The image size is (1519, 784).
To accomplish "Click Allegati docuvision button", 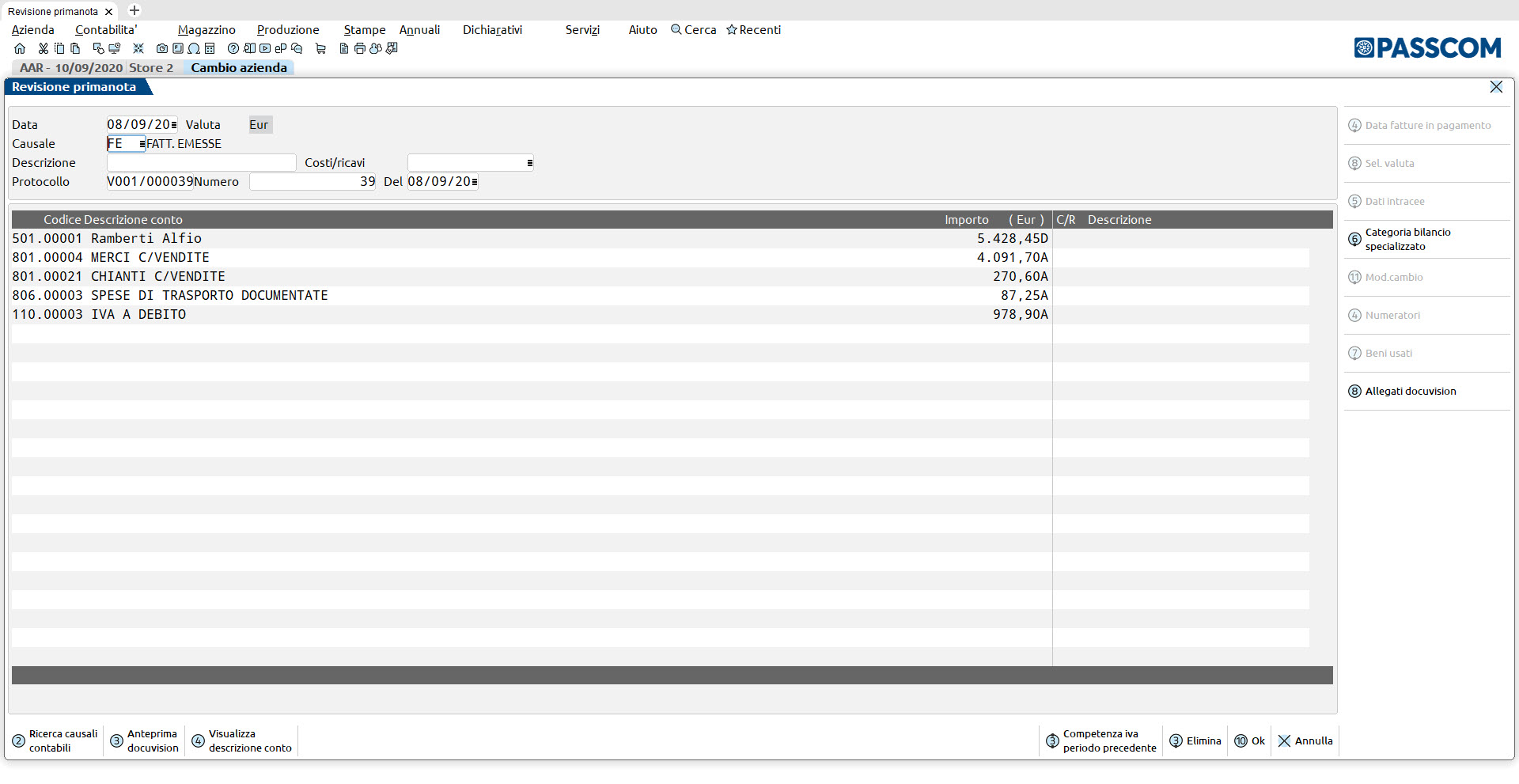I will click(x=1427, y=392).
